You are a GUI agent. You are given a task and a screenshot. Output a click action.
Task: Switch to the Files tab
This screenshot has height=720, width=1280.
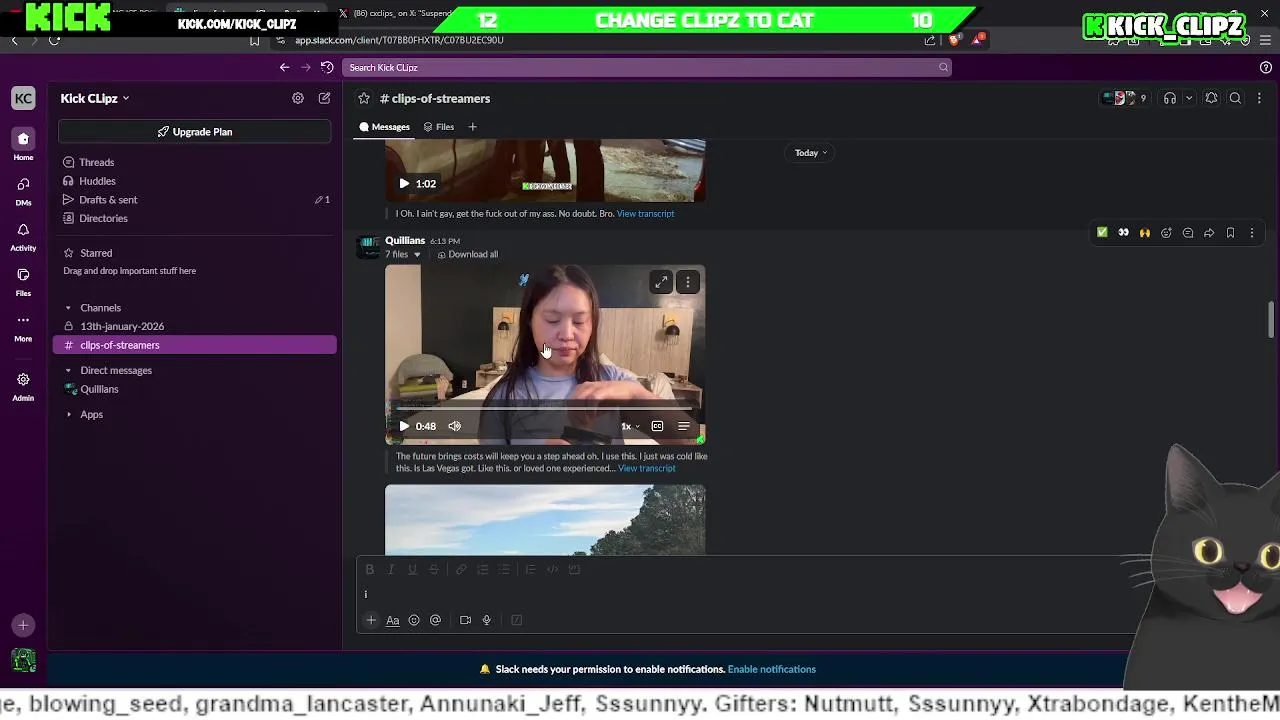click(439, 127)
